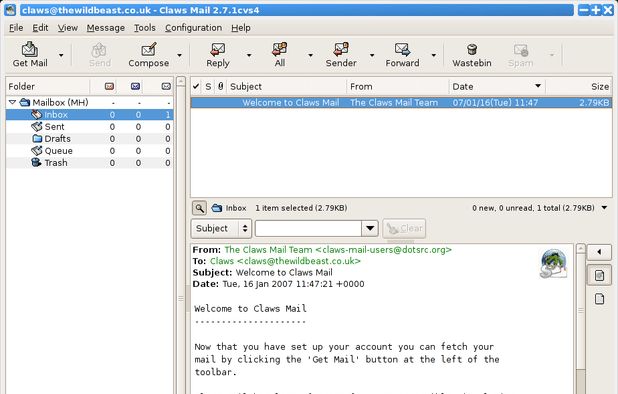The image size is (618, 394).
Task: Select the Trash folder
Action: click(x=89, y=163)
